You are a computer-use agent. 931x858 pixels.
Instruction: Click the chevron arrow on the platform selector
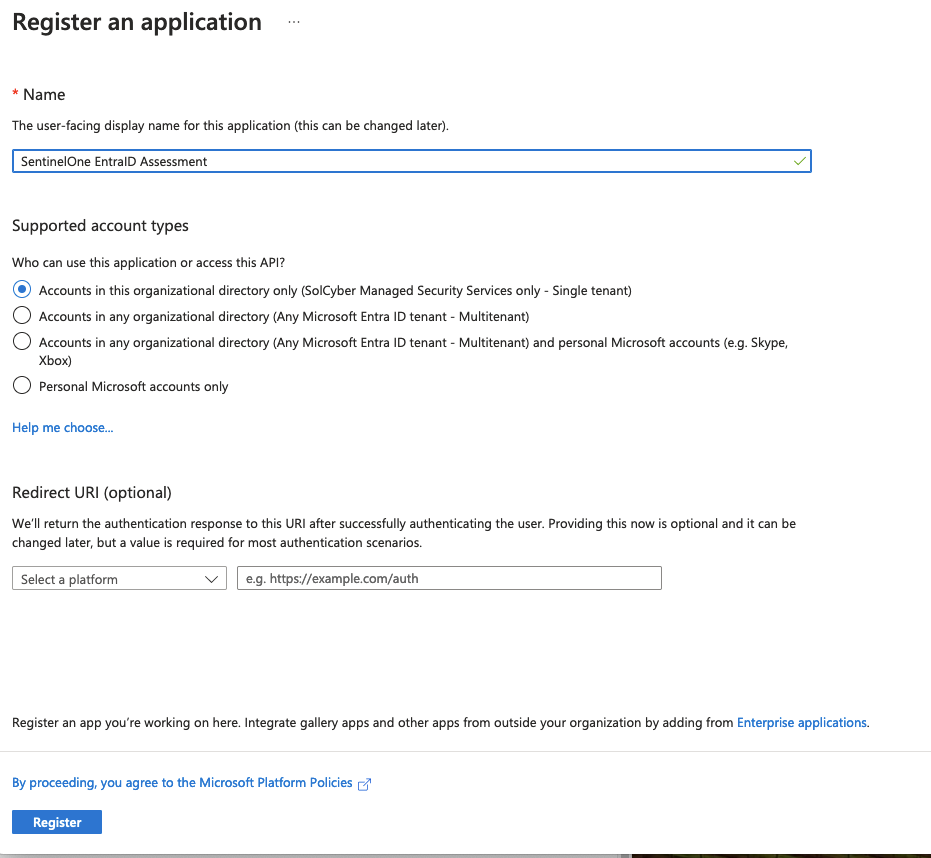[x=211, y=579]
